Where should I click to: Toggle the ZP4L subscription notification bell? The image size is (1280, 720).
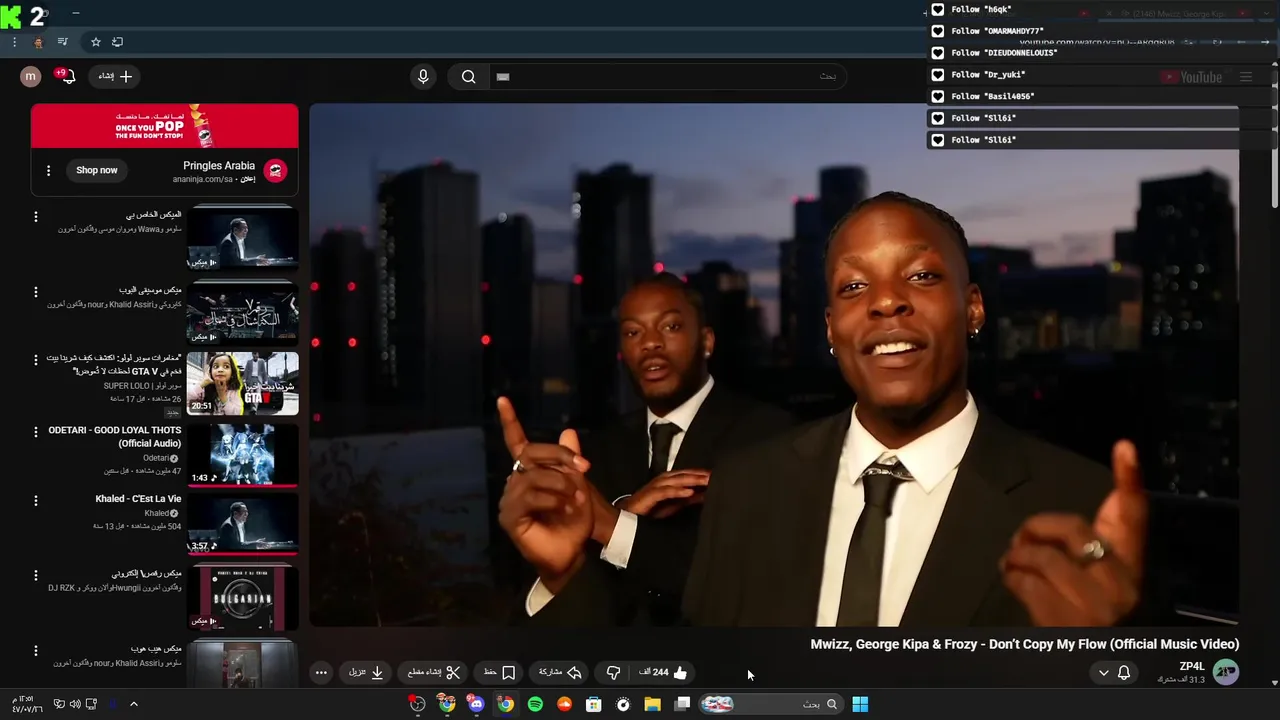click(1124, 673)
